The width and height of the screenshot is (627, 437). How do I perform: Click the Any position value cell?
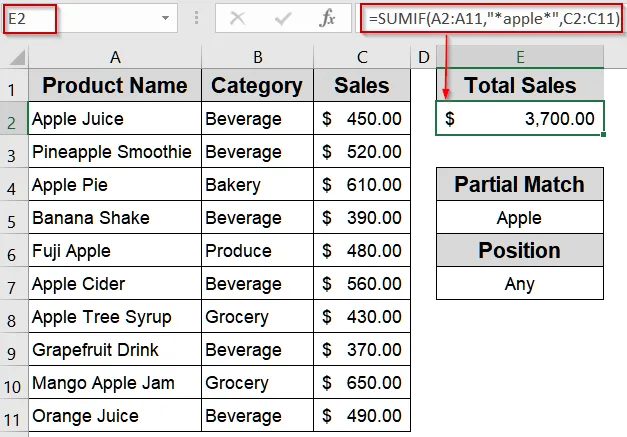(520, 283)
